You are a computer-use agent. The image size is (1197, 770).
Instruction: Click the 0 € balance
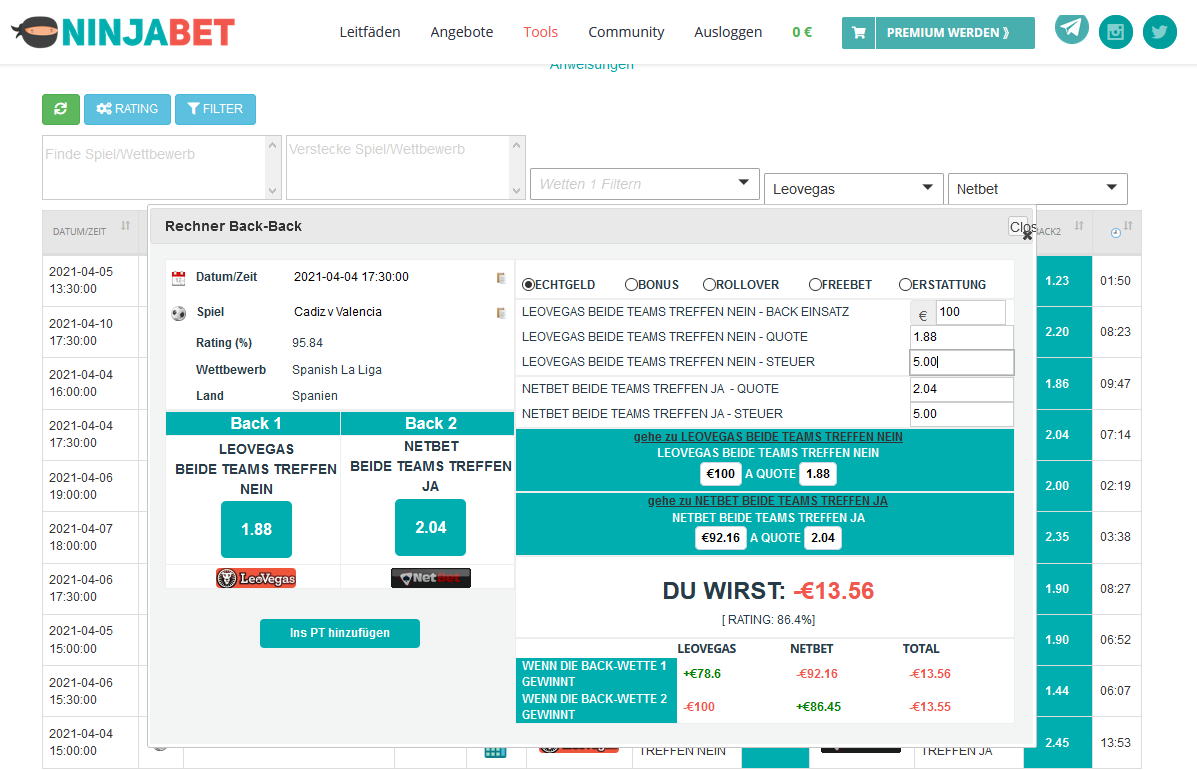pos(802,32)
